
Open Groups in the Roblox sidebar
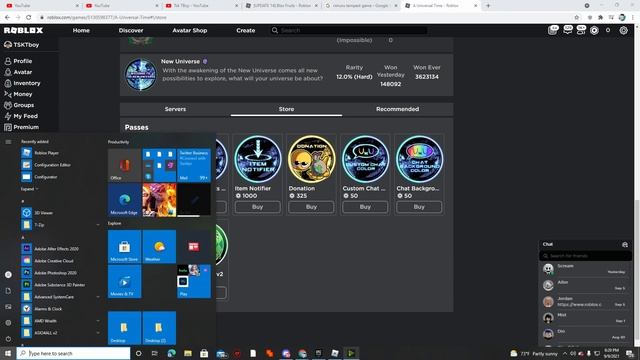click(x=19, y=105)
